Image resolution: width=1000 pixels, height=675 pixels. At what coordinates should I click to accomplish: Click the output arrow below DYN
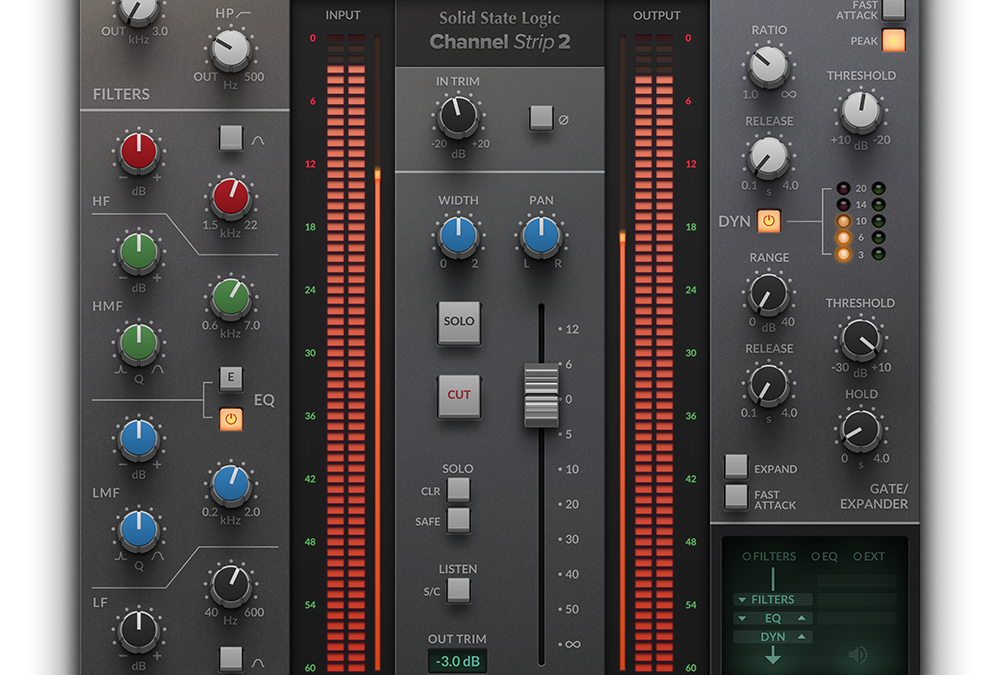772,656
